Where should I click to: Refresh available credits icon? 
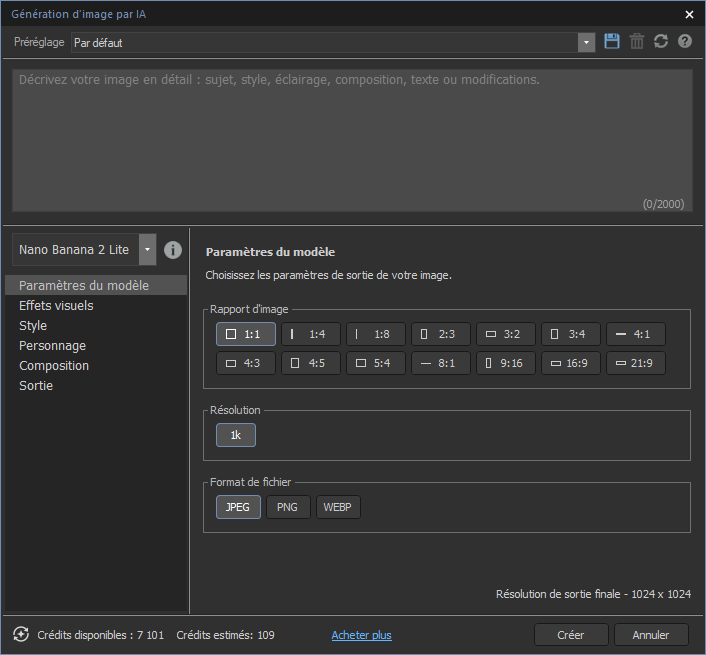tap(21, 634)
